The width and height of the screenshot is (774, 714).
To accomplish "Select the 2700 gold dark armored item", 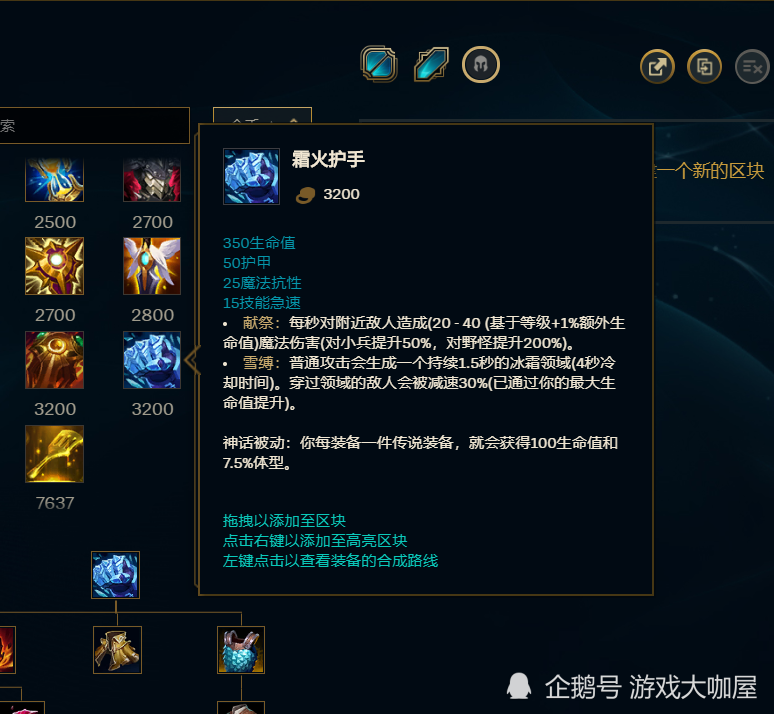I will [x=152, y=180].
